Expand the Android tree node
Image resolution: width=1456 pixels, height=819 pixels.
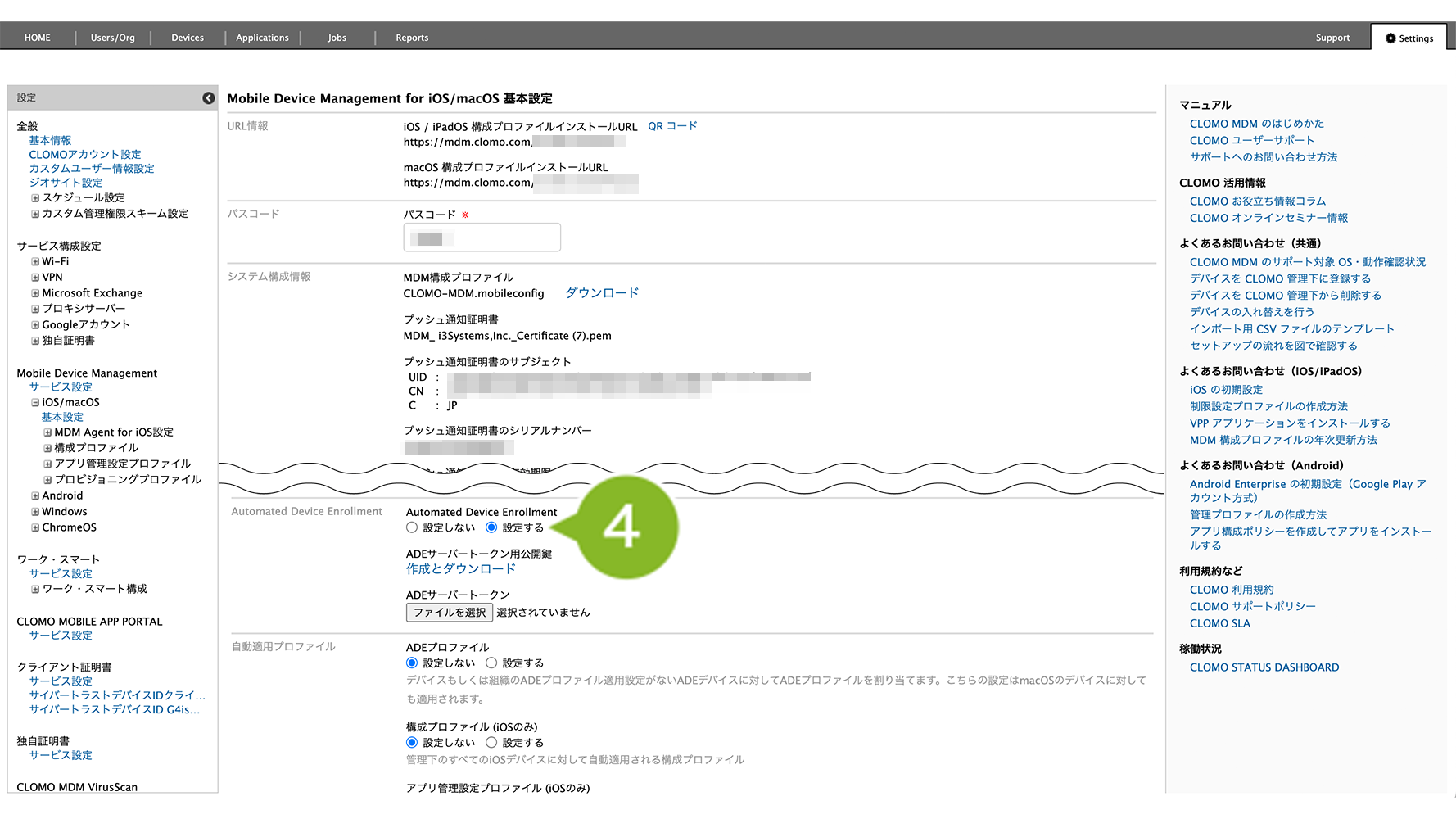click(35, 496)
